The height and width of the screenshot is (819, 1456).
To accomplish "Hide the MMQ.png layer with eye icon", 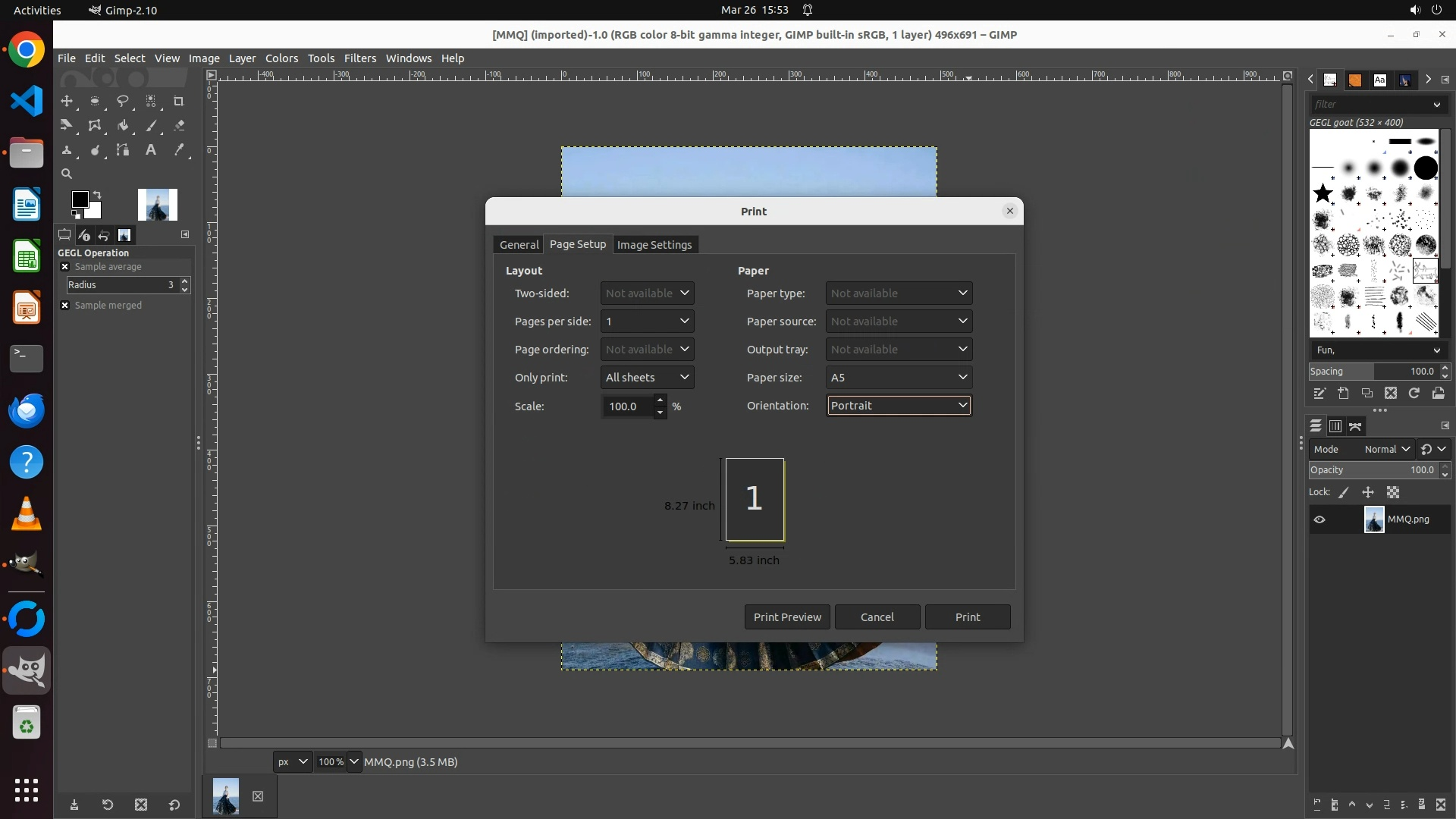I will (1319, 519).
